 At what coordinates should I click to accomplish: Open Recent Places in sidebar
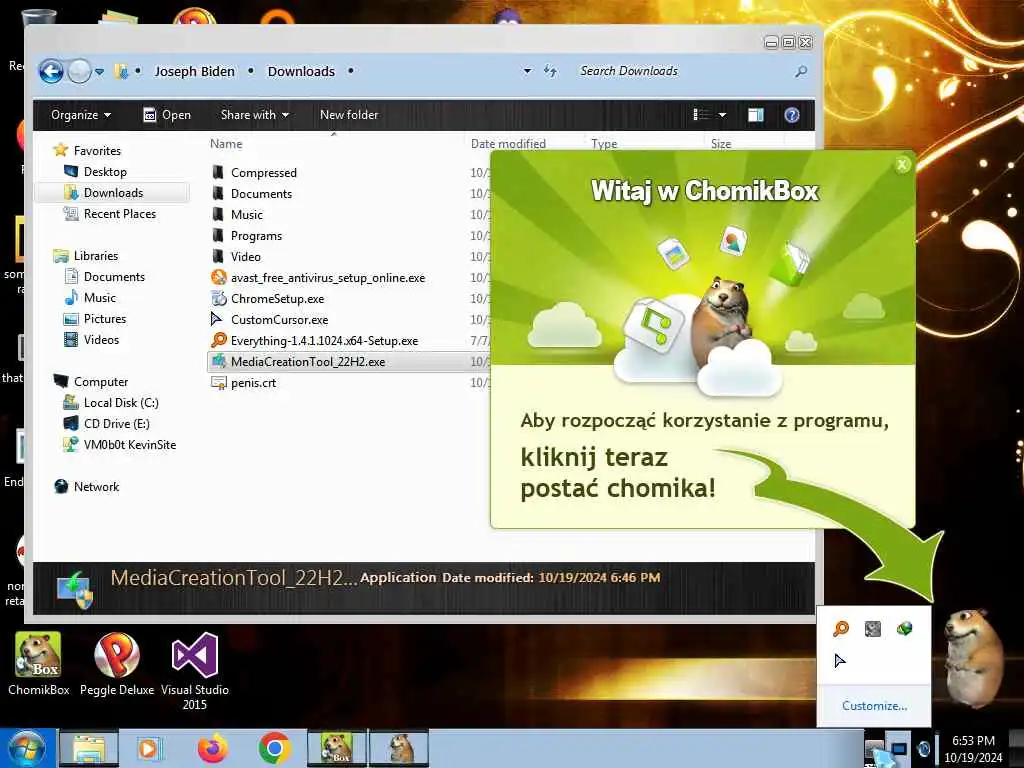click(110, 214)
